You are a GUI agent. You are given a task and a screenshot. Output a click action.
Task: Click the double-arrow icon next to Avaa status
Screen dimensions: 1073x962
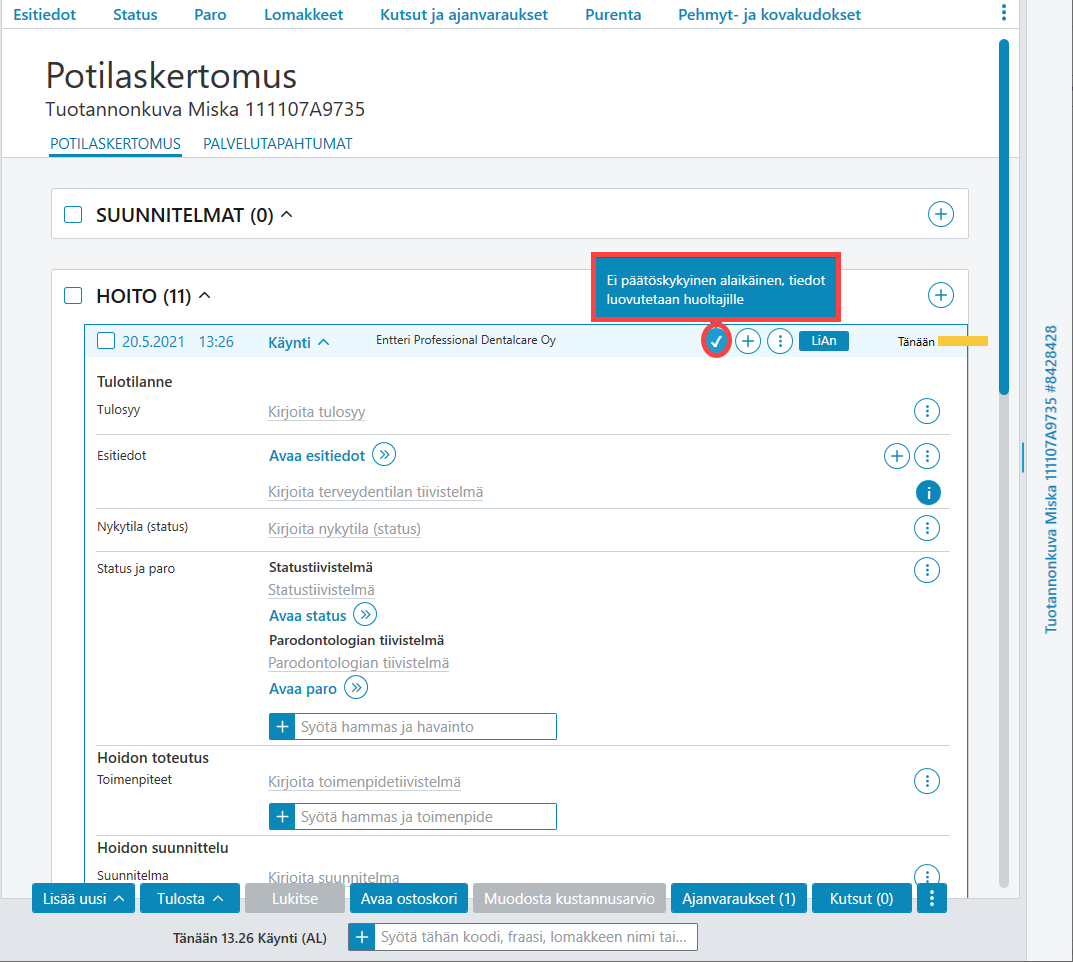click(365, 614)
